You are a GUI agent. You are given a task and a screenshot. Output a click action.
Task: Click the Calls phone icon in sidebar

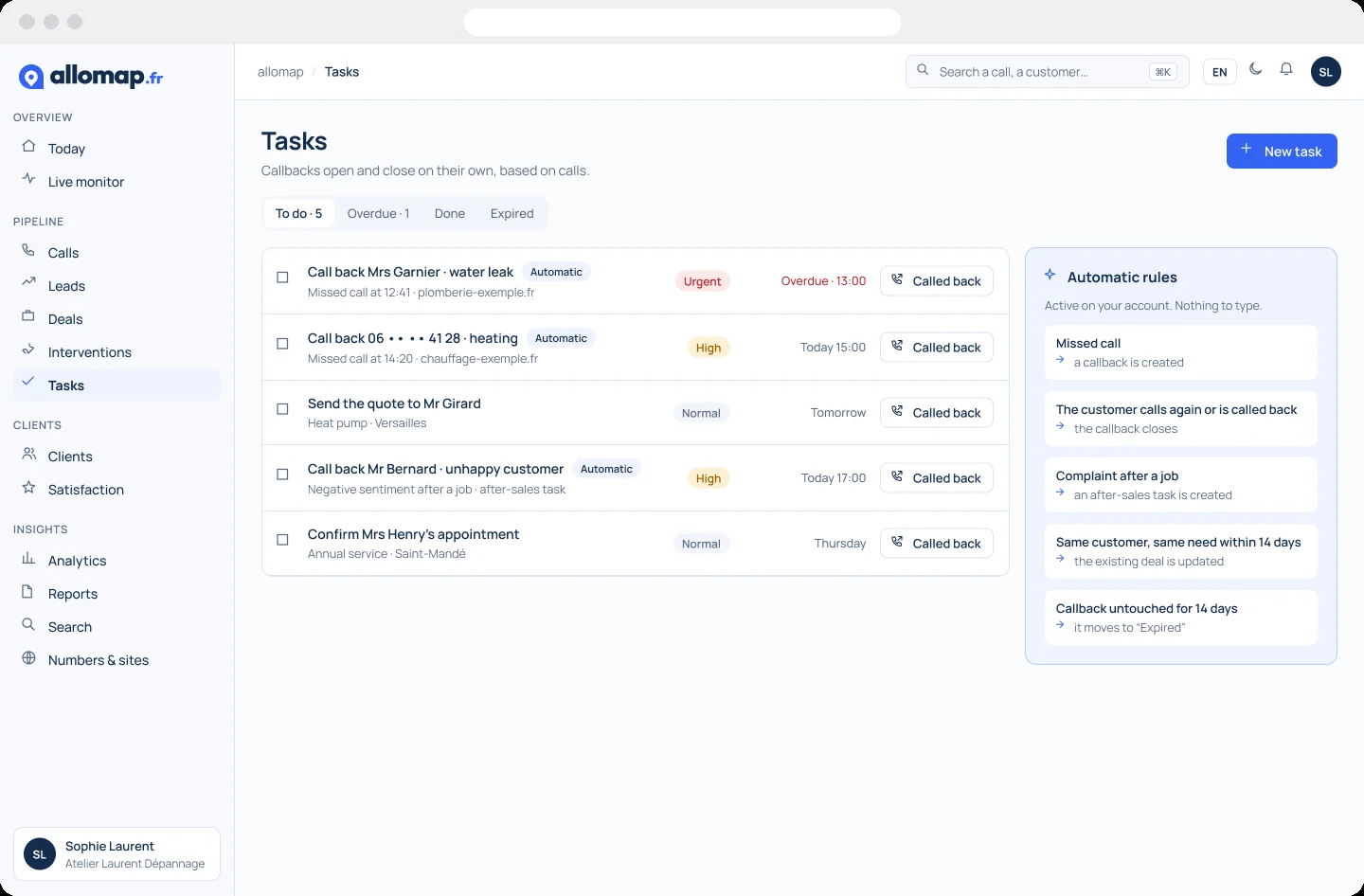point(28,251)
